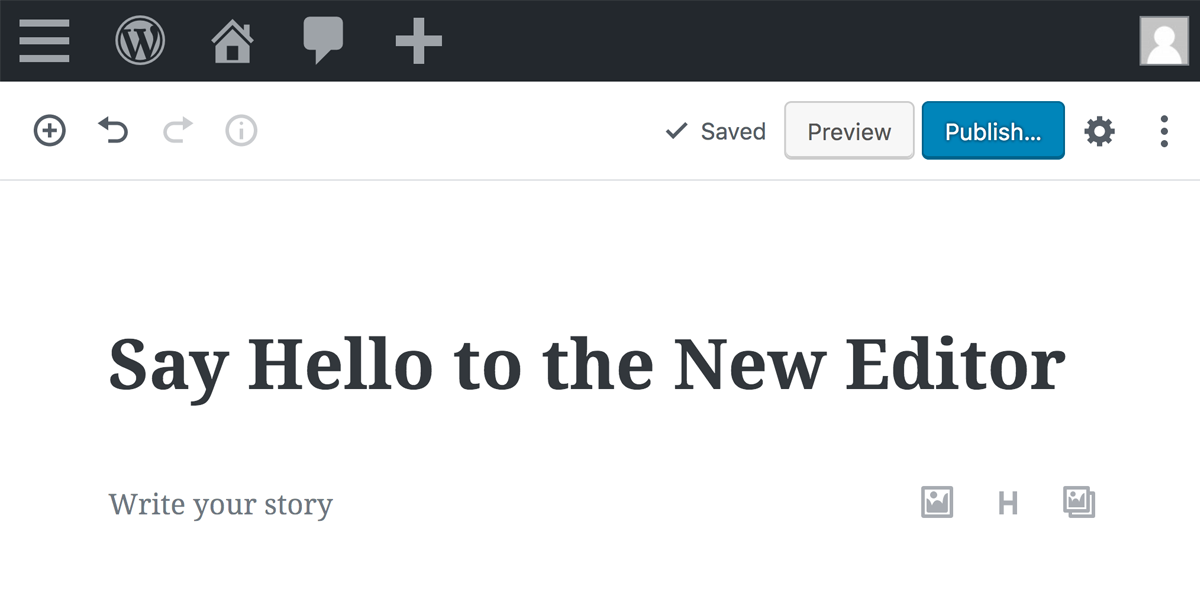
Task: Click the Write your story placeholder
Action: click(x=221, y=503)
